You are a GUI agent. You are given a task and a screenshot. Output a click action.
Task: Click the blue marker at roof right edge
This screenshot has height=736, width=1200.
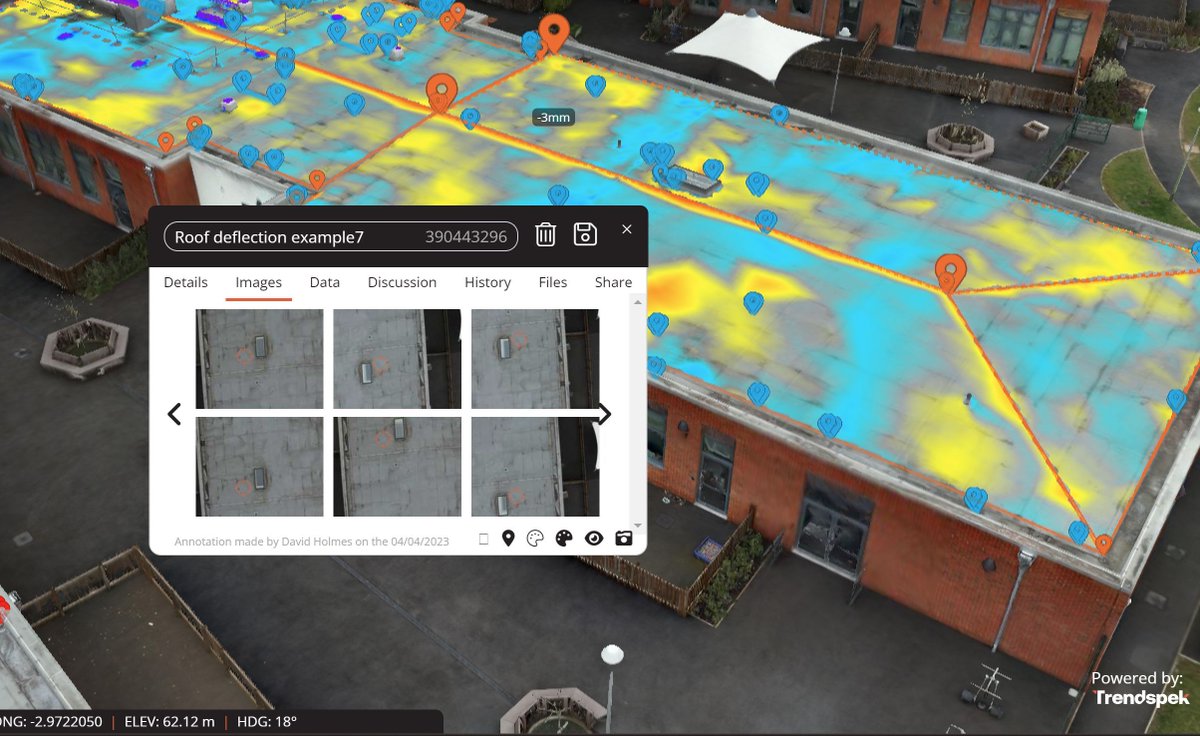(1176, 401)
